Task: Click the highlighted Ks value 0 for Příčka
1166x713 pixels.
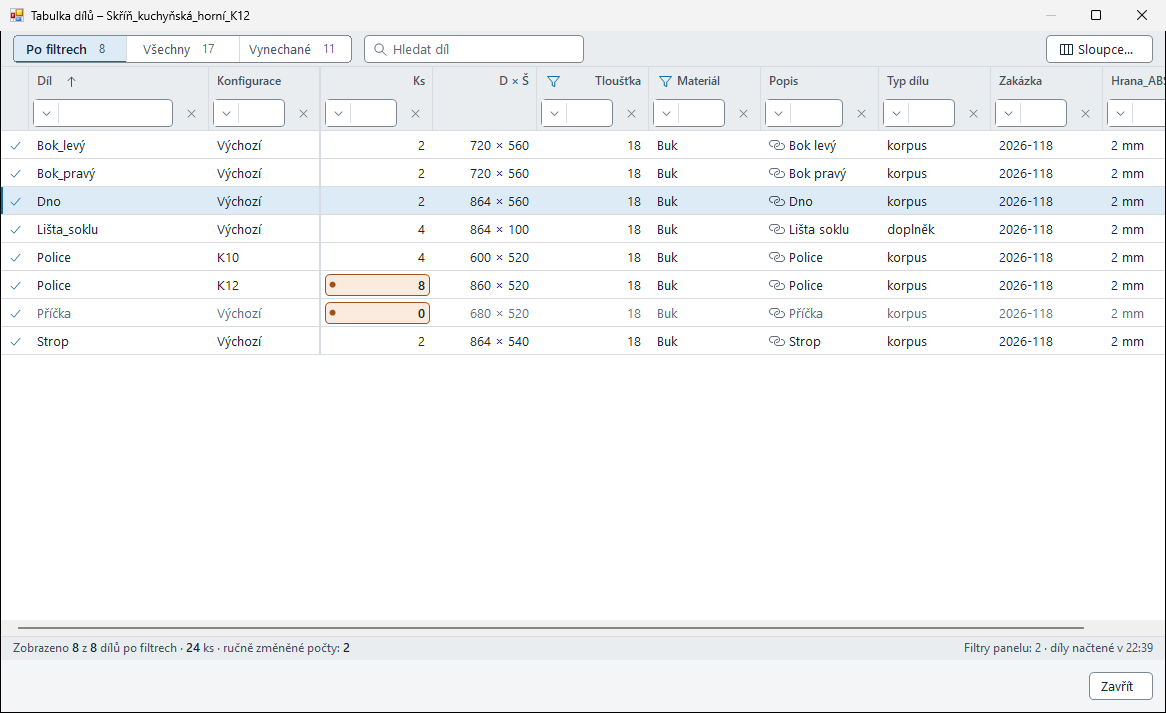Action: (377, 314)
